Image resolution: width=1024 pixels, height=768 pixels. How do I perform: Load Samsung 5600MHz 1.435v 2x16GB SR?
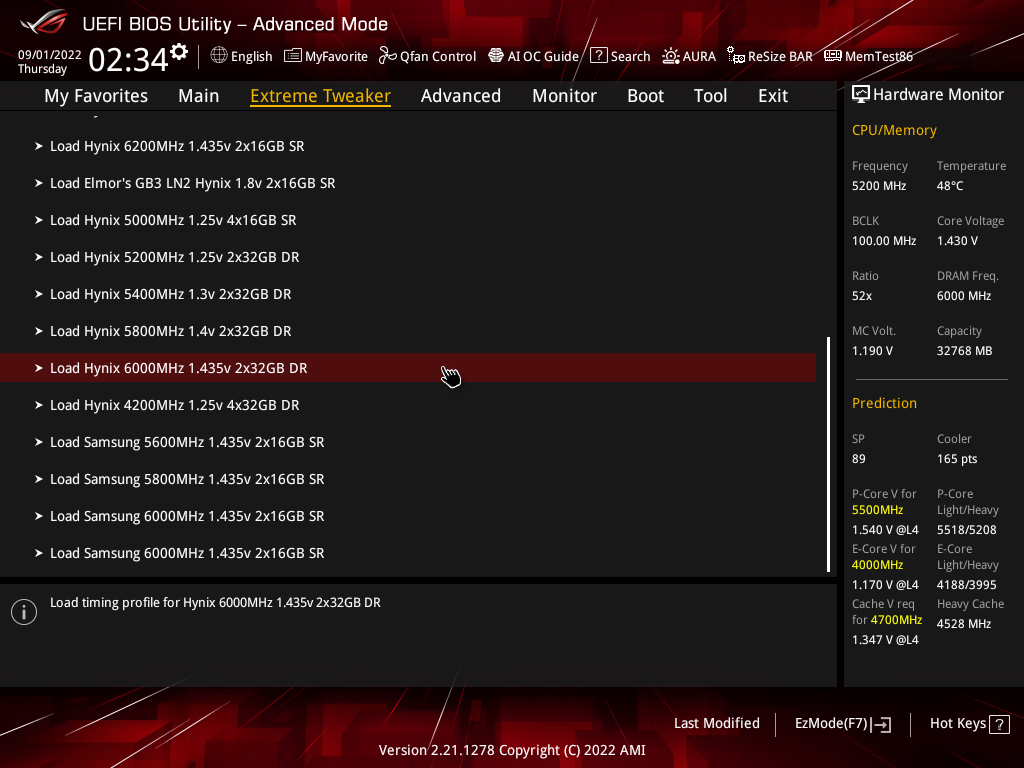(x=408, y=442)
